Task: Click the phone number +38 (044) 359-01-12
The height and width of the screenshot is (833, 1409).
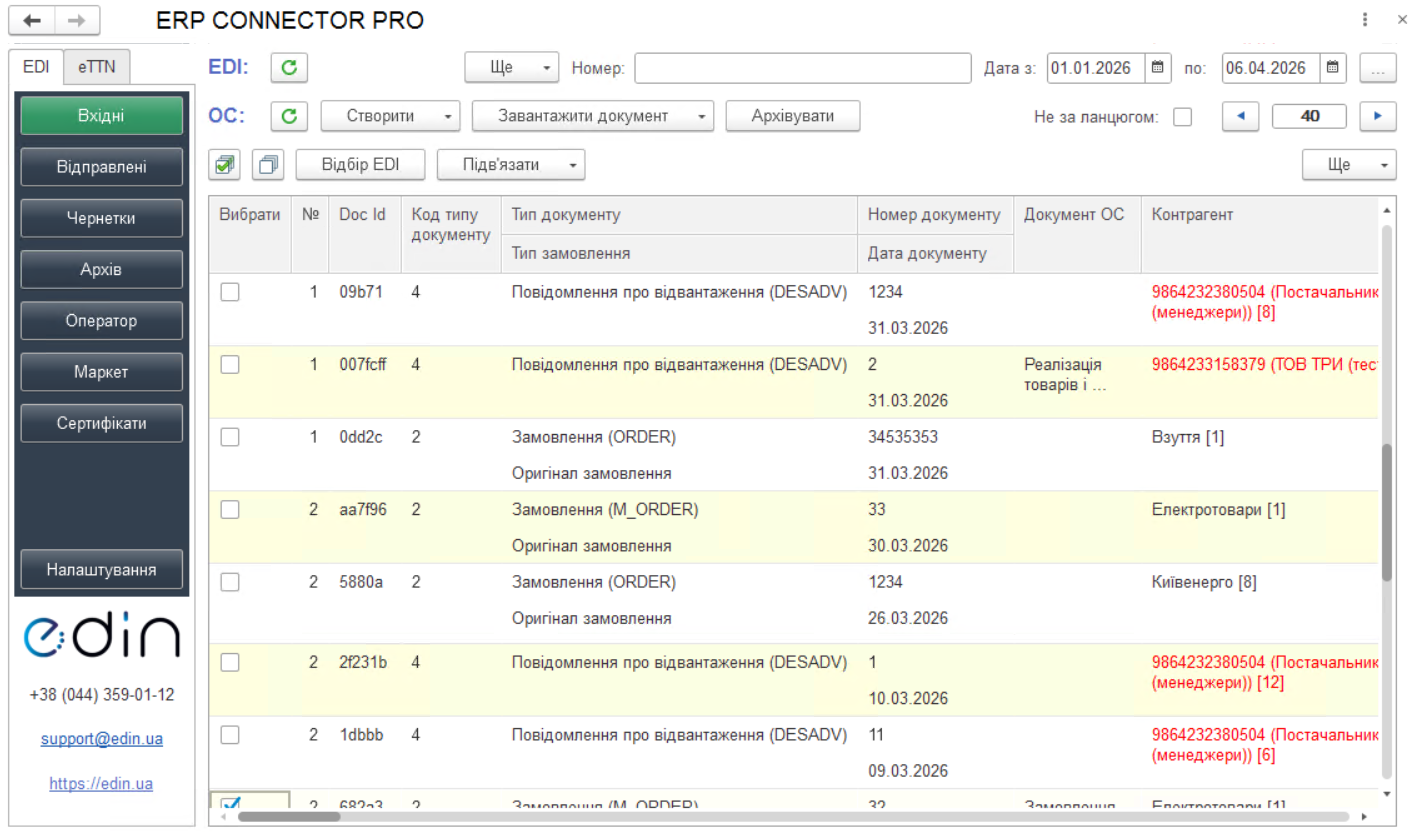Action: (102, 694)
